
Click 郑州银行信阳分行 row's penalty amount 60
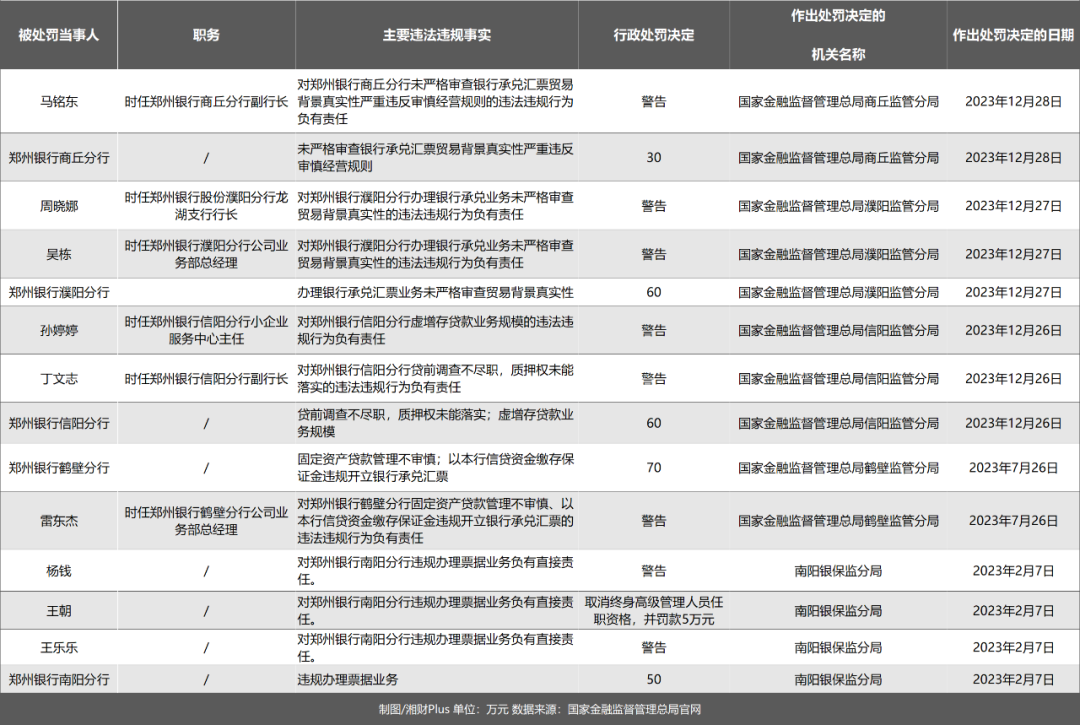[x=654, y=423]
